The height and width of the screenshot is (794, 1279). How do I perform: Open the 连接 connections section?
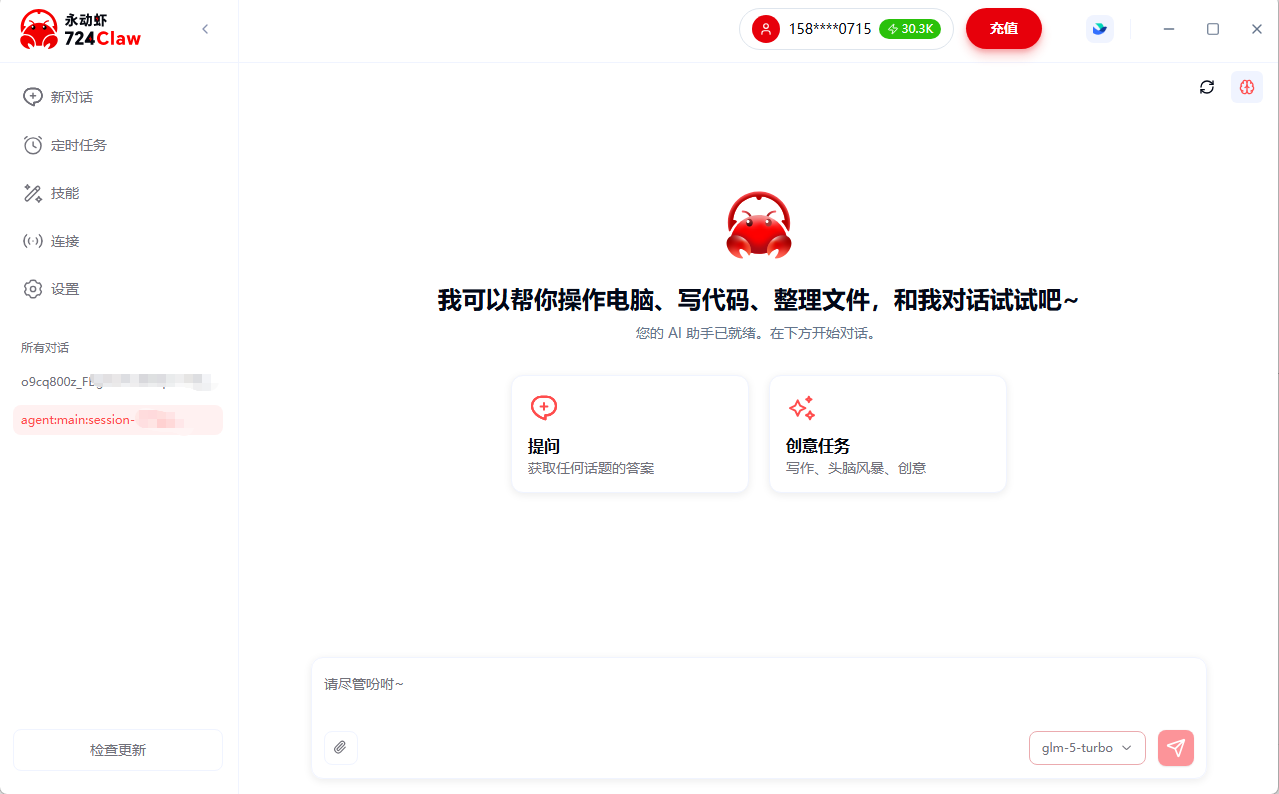pos(63,240)
